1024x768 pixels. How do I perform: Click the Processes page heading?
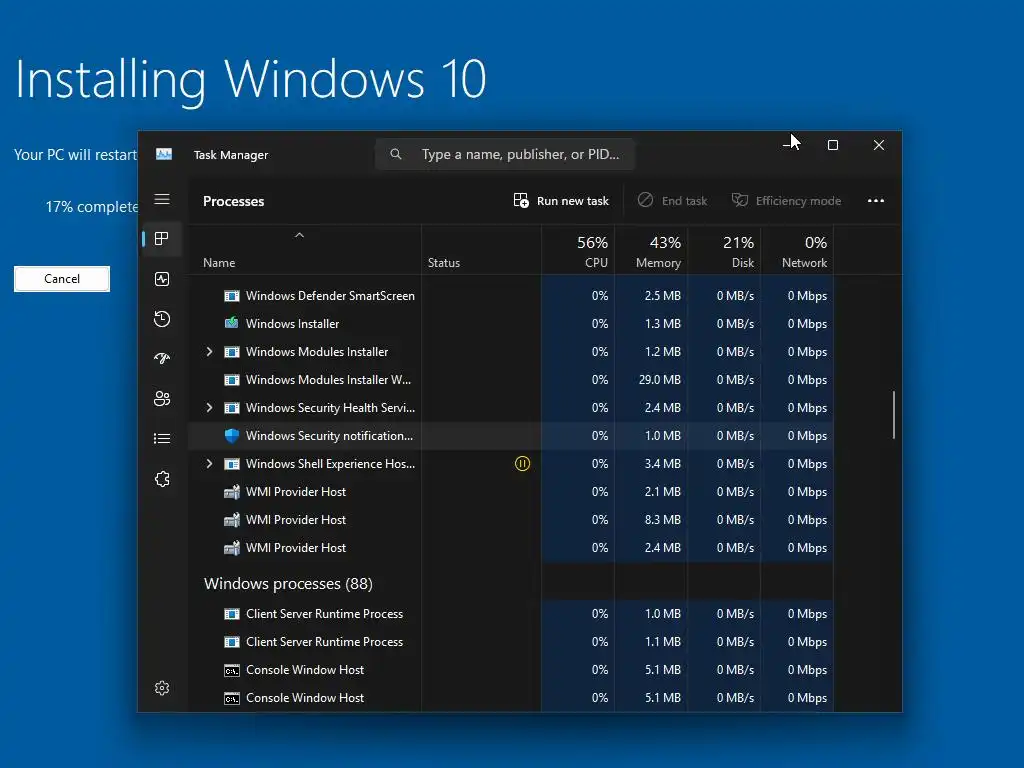pyautogui.click(x=233, y=201)
